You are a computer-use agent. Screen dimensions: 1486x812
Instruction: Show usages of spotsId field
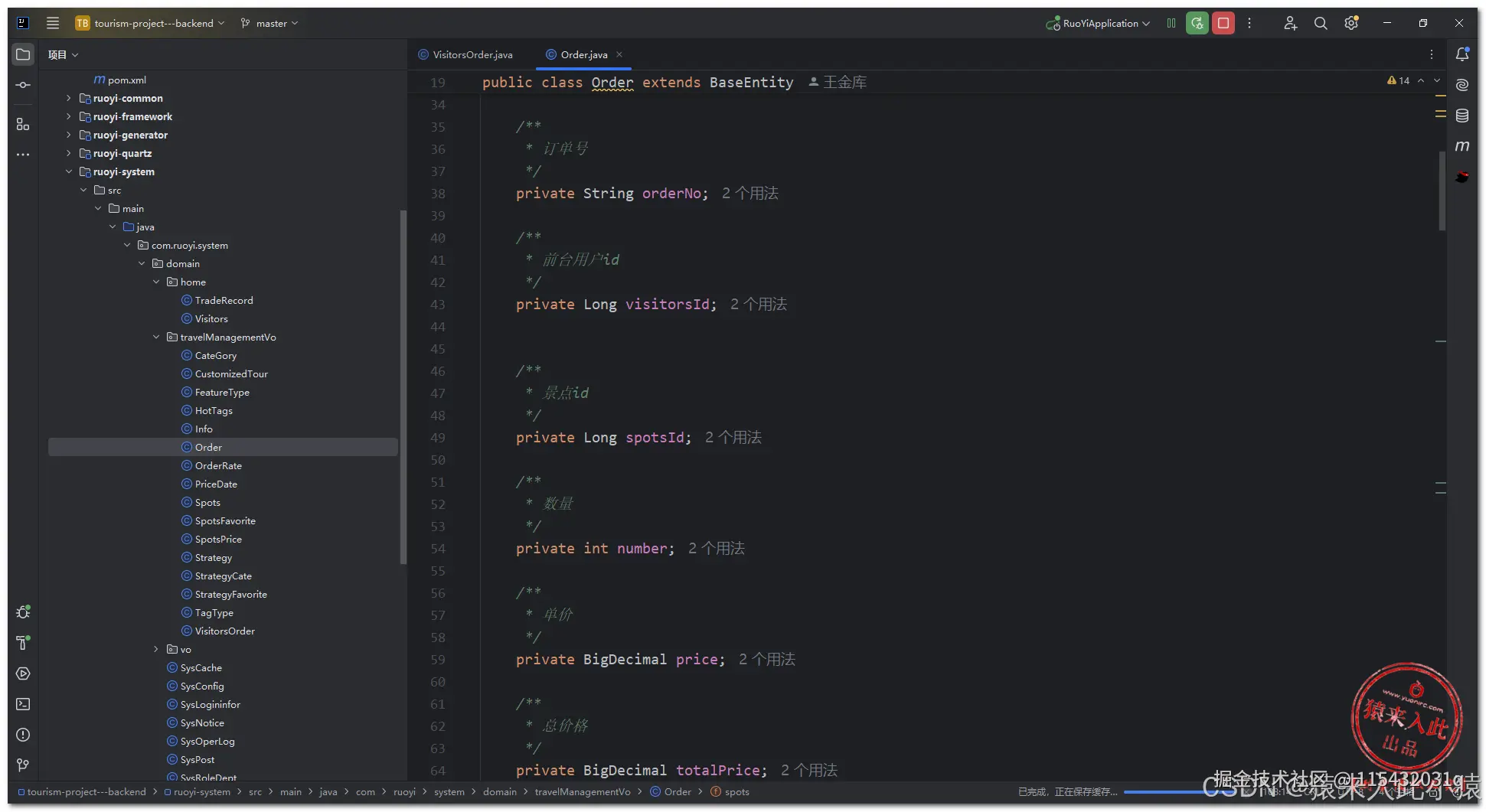point(733,438)
